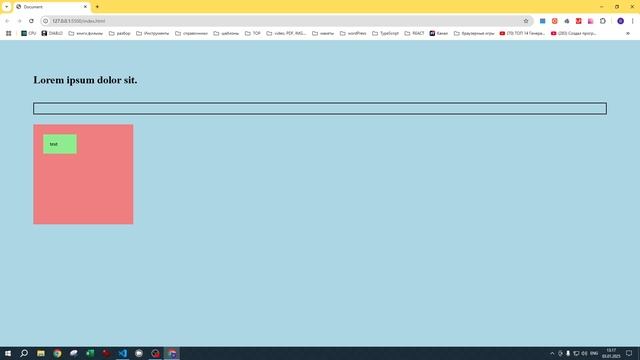The height and width of the screenshot is (360, 640).
Task: Click the green test box
Action: click(x=60, y=144)
